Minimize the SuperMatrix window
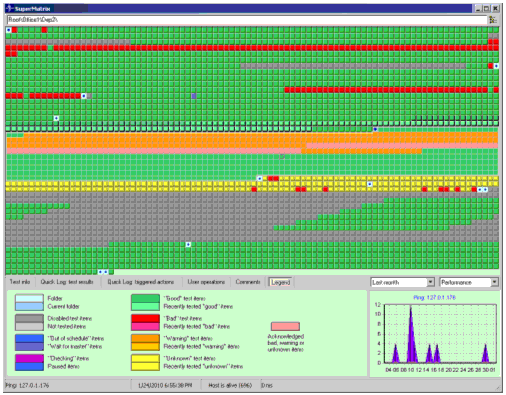Screen dimensions: 506x395 tap(478, 9)
